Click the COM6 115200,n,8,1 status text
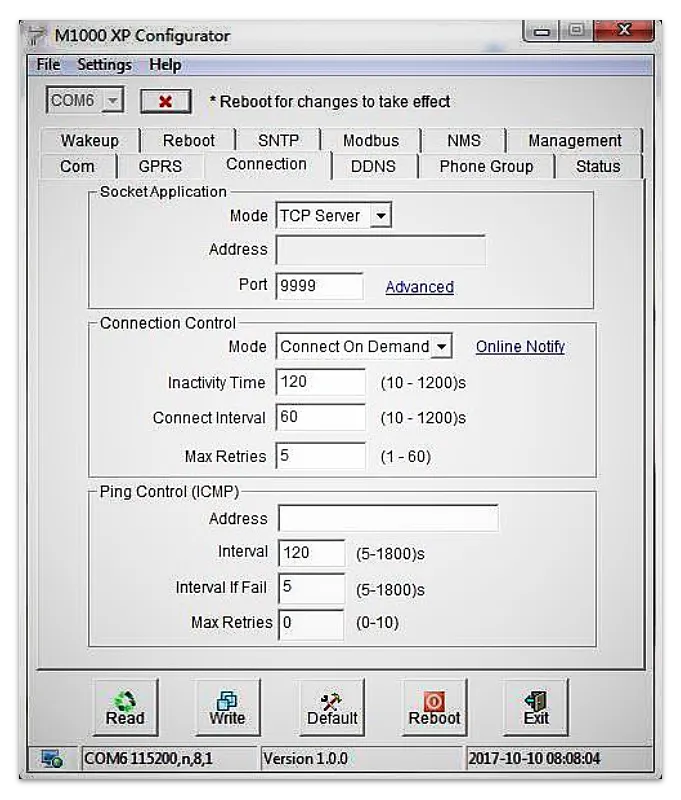The image size is (681, 800). click(148, 759)
